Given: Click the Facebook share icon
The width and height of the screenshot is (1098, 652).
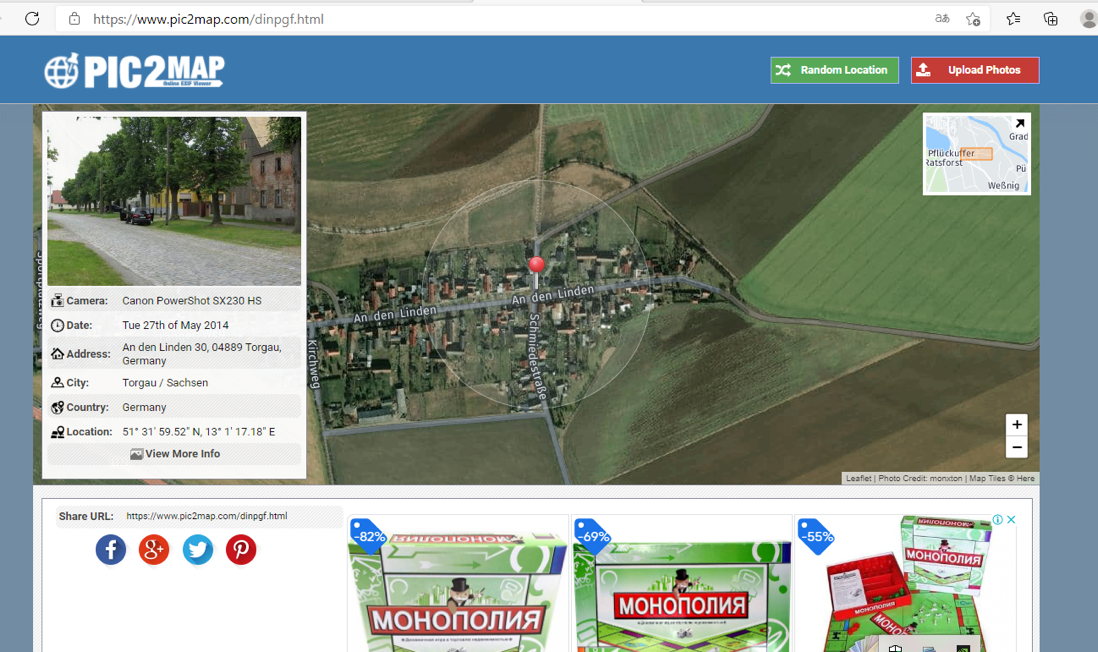Looking at the screenshot, I should click(x=111, y=549).
